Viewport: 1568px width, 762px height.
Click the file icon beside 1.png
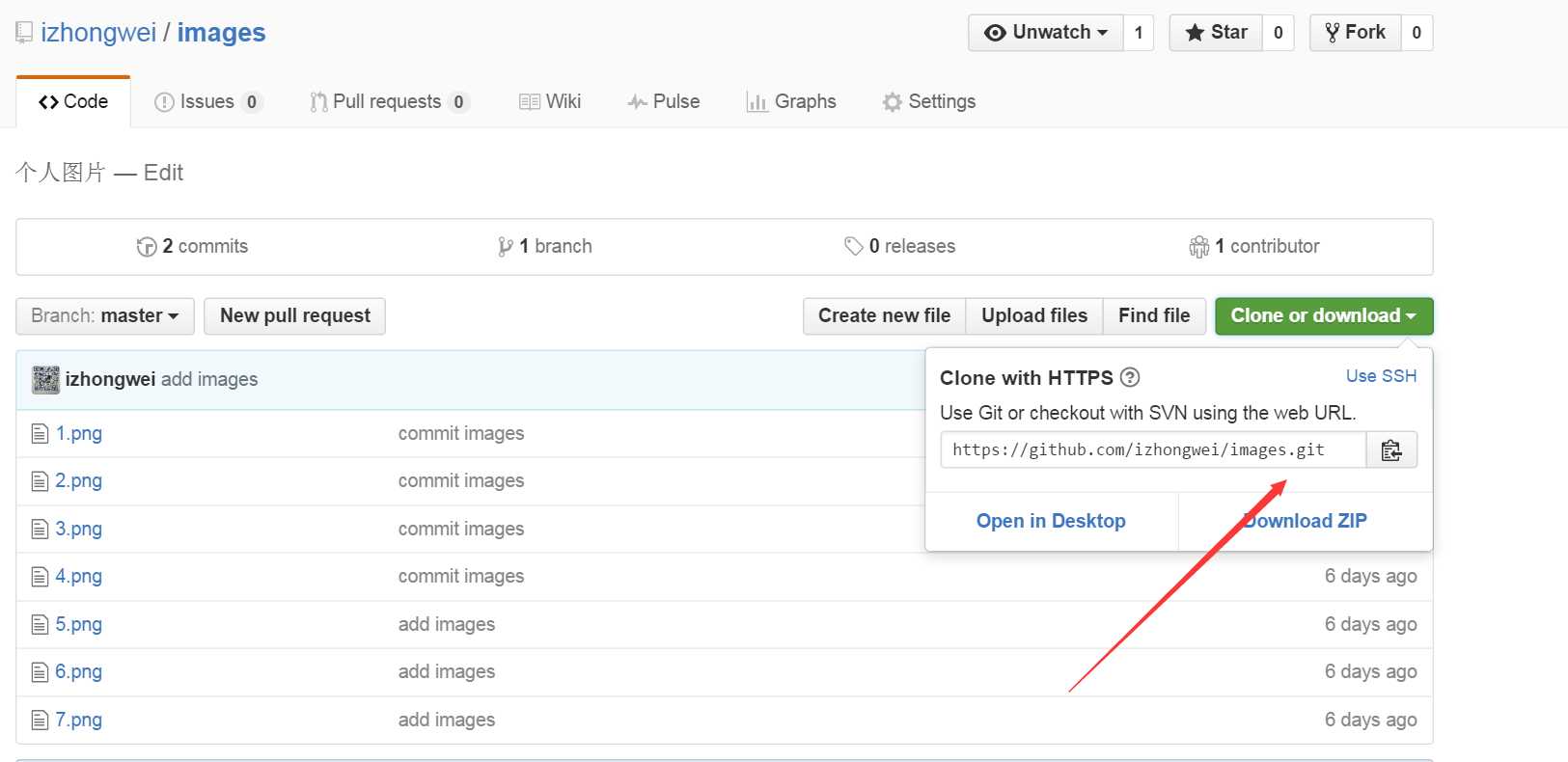pos(40,434)
